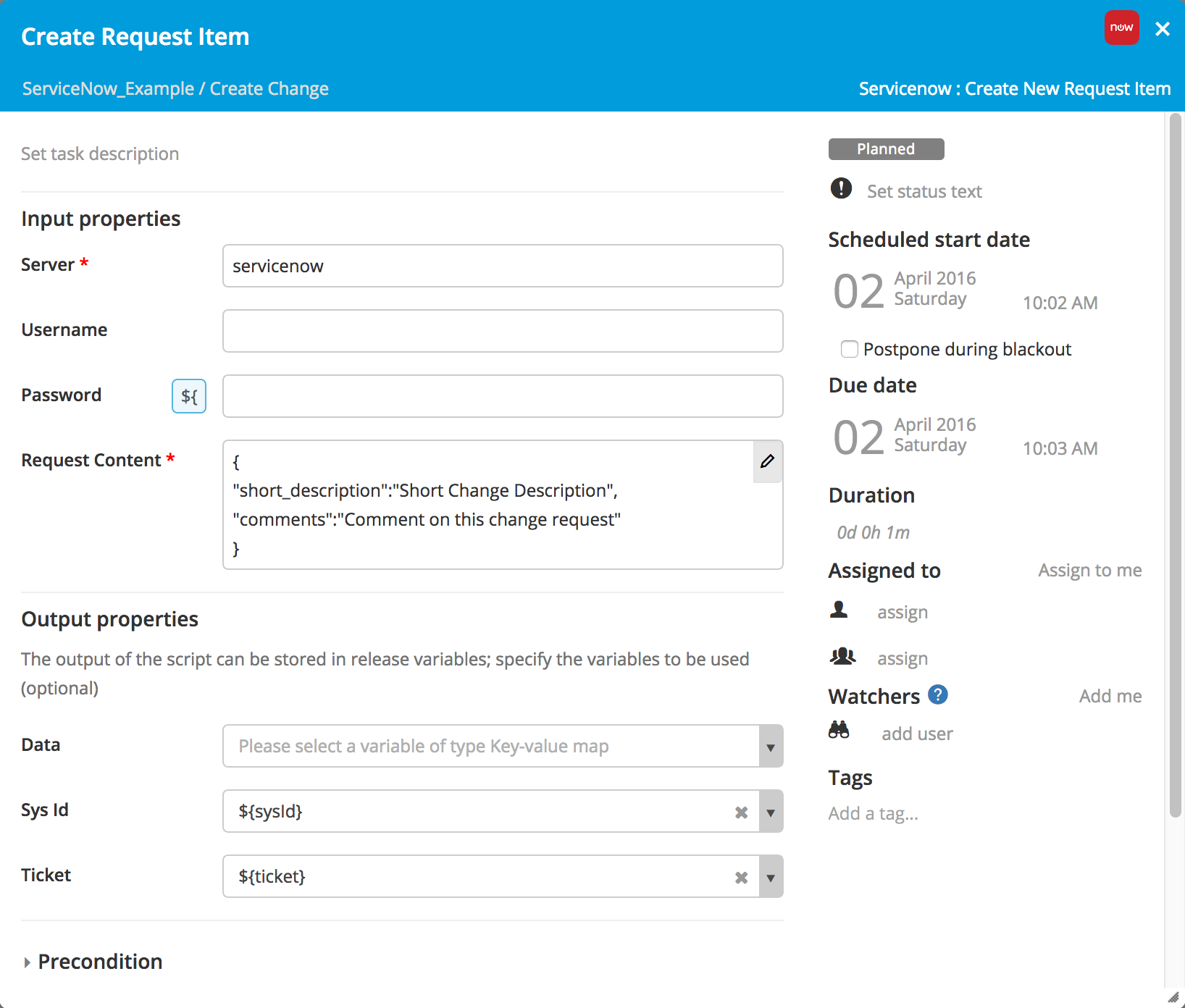This screenshot has width=1185, height=1008.
Task: Click the Assign to me link
Action: [x=1090, y=570]
